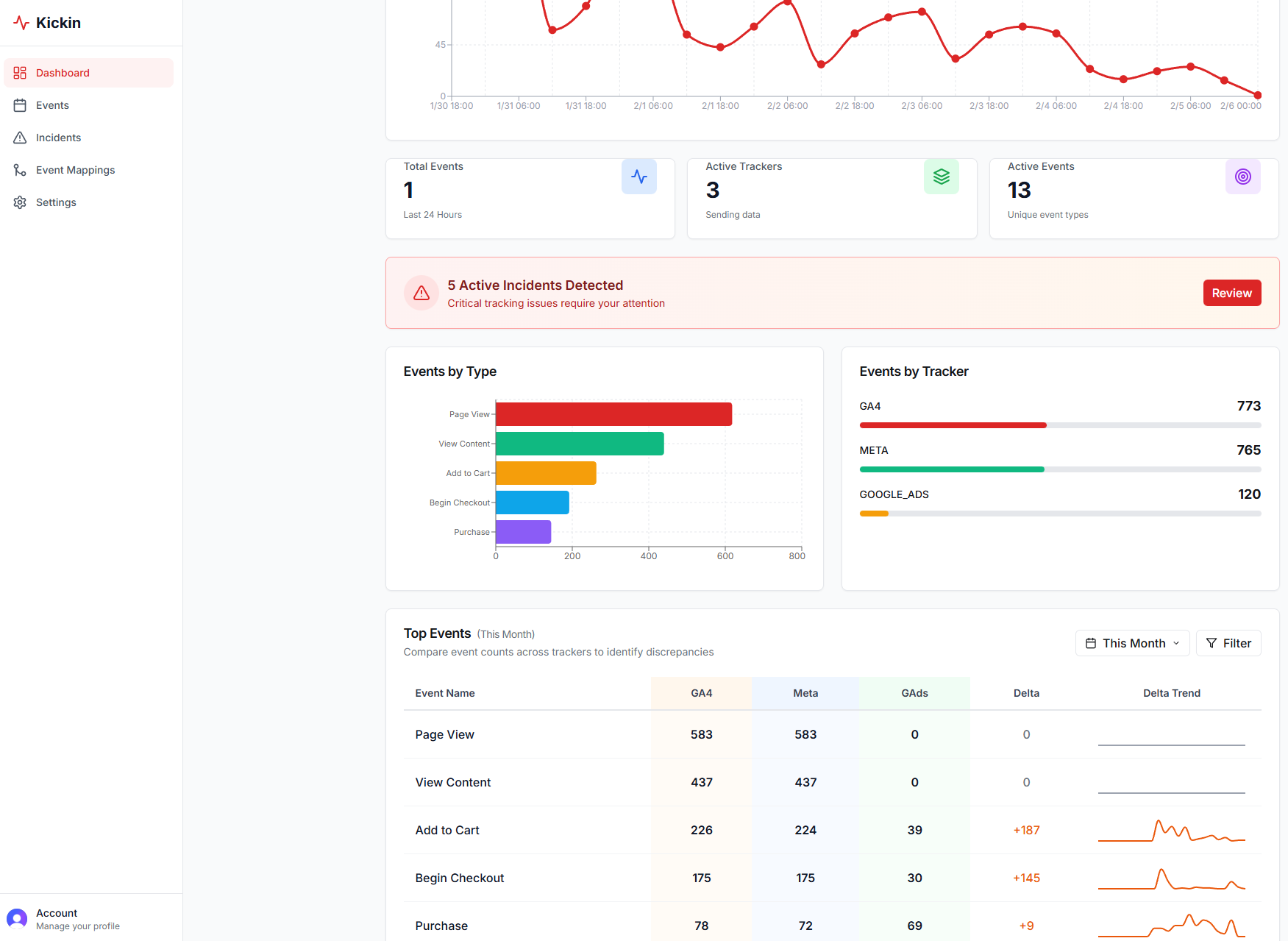Viewport: 1288px width, 941px height.
Task: Click the activity pulse icon on Total Events card
Action: (638, 177)
